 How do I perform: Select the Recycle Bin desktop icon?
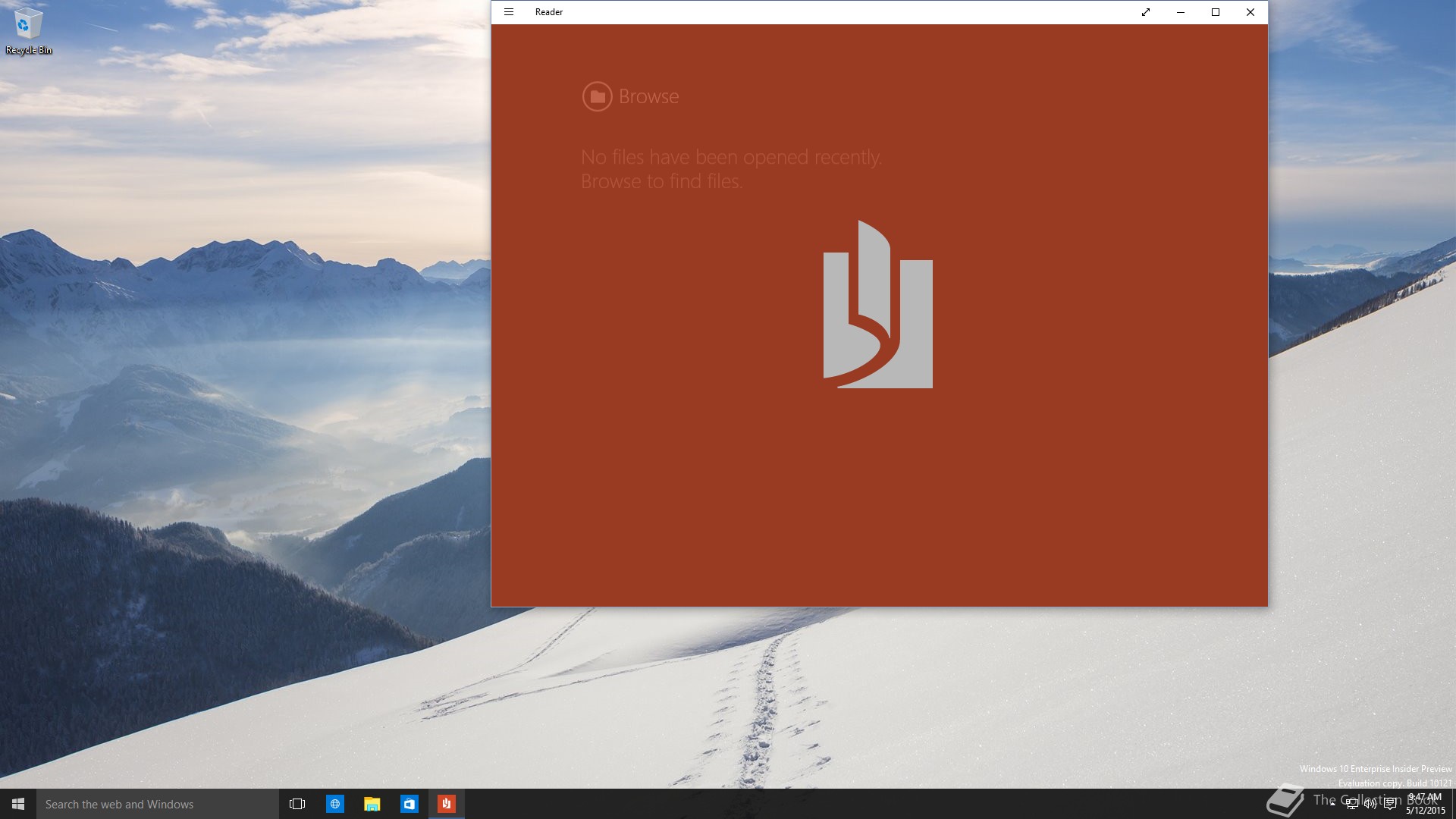[x=29, y=32]
